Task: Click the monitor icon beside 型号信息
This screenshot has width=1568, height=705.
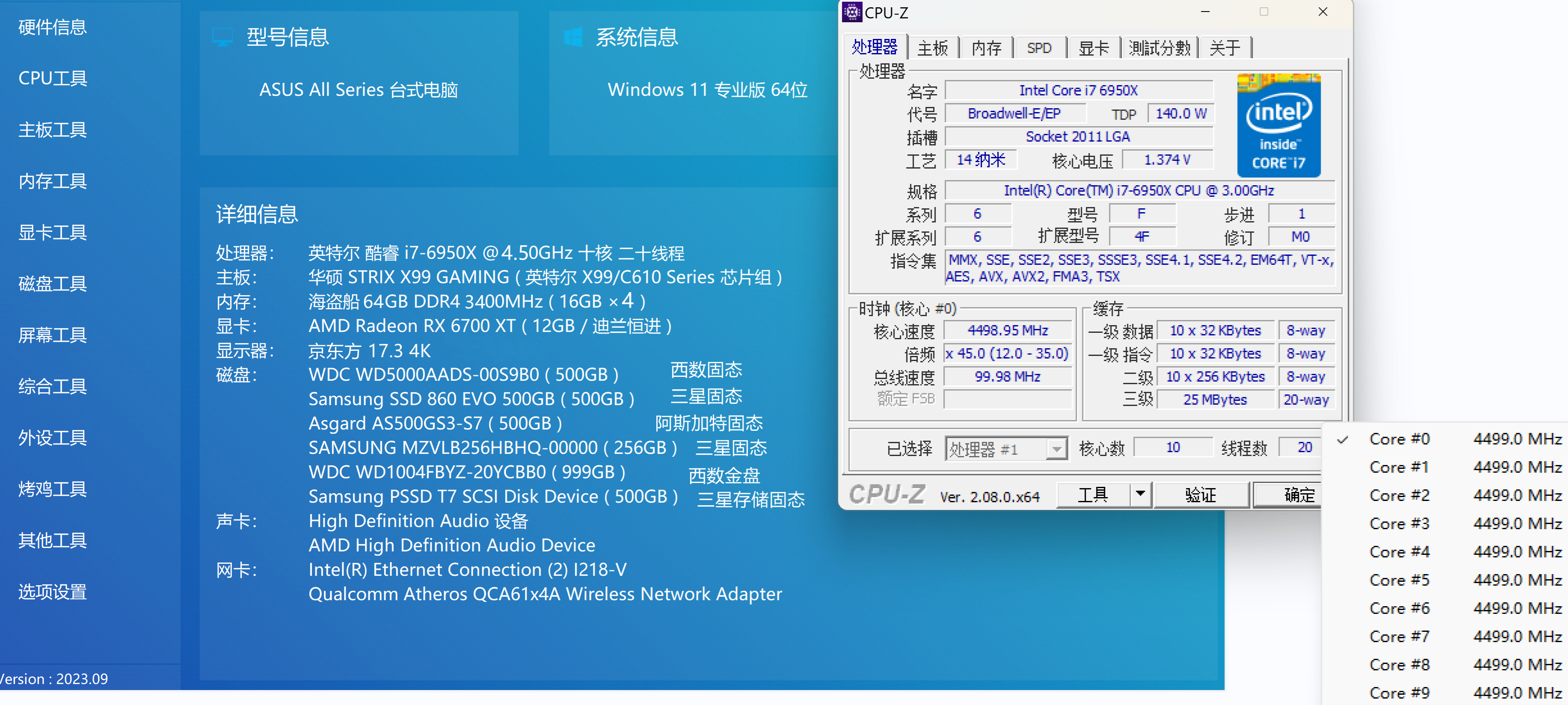Action: coord(222,37)
